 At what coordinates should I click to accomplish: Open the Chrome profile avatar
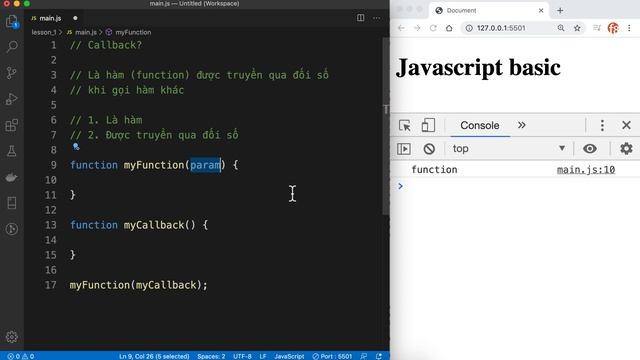pos(613,28)
